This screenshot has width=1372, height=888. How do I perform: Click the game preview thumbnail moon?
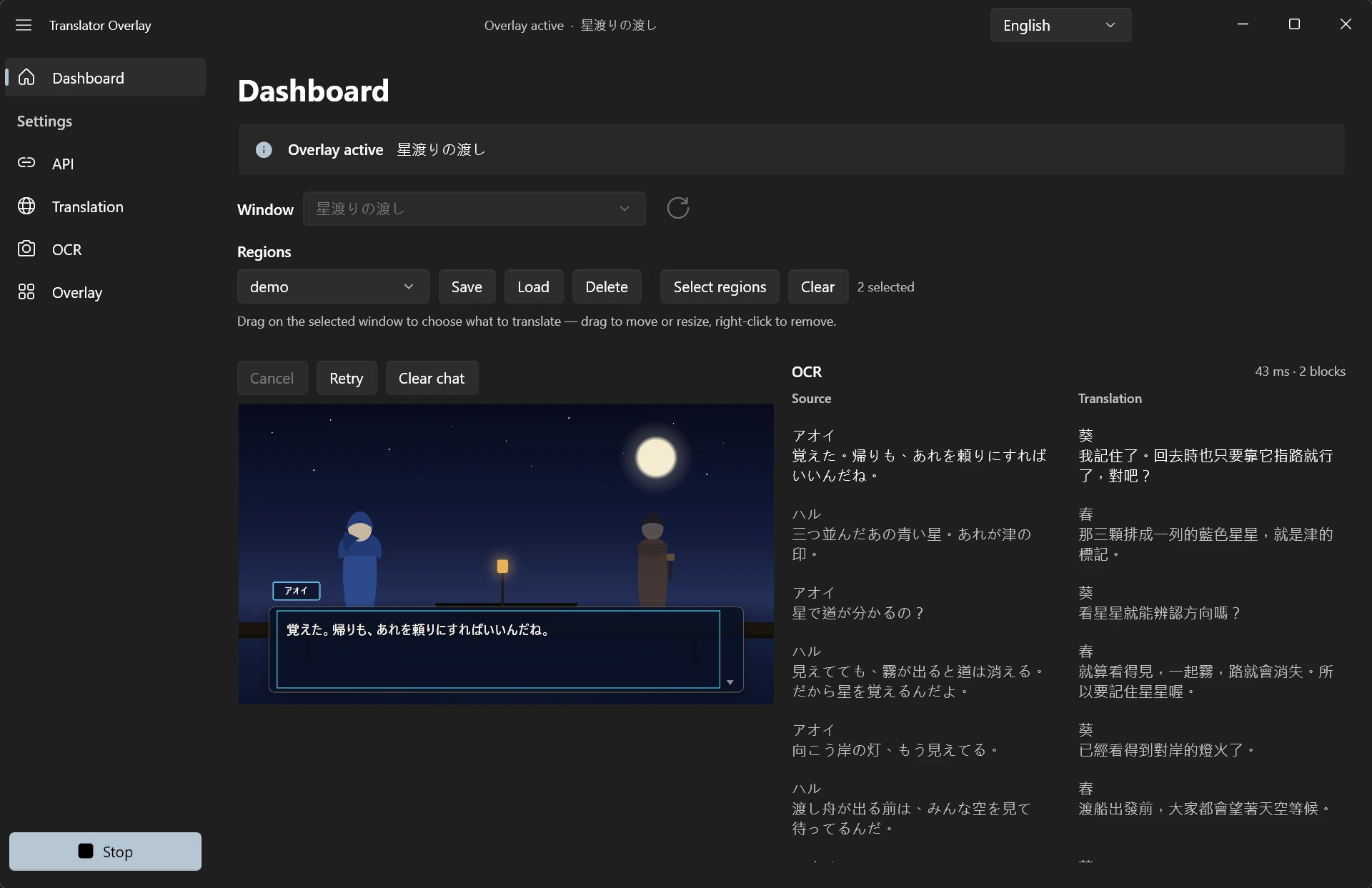[x=655, y=457]
